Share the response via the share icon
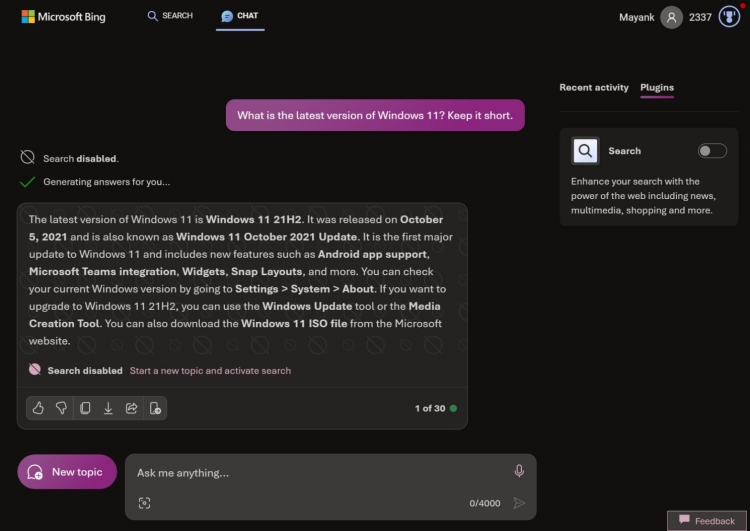Viewport: 750px width, 531px height. [131, 408]
